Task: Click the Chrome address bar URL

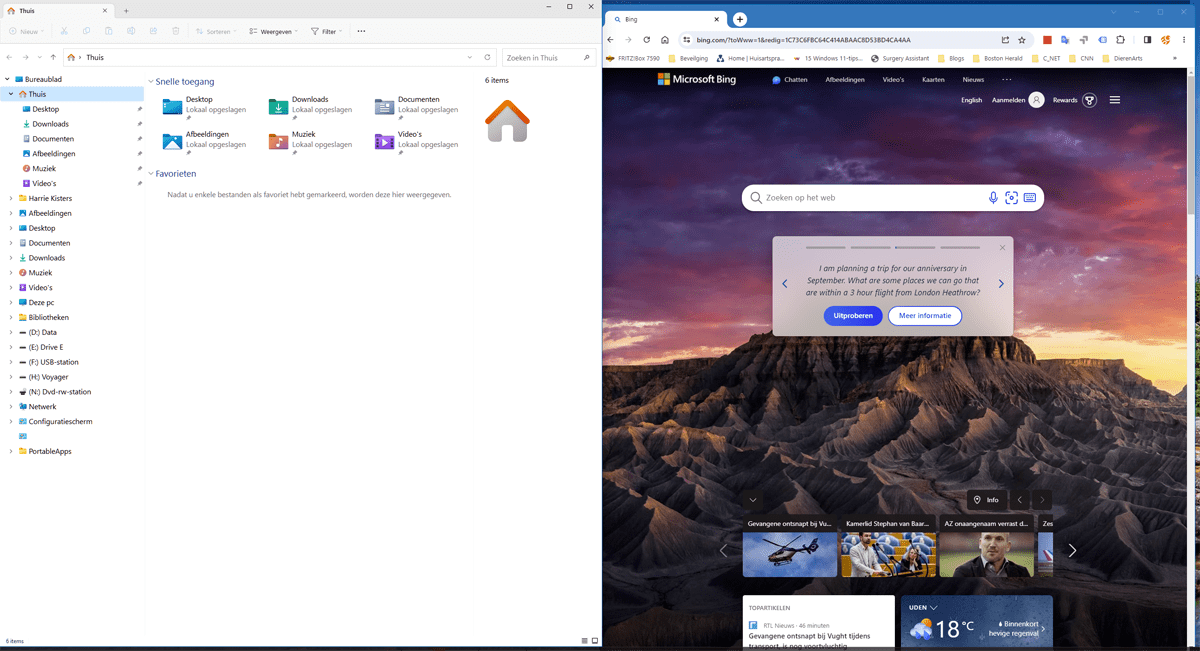Action: tap(803, 40)
